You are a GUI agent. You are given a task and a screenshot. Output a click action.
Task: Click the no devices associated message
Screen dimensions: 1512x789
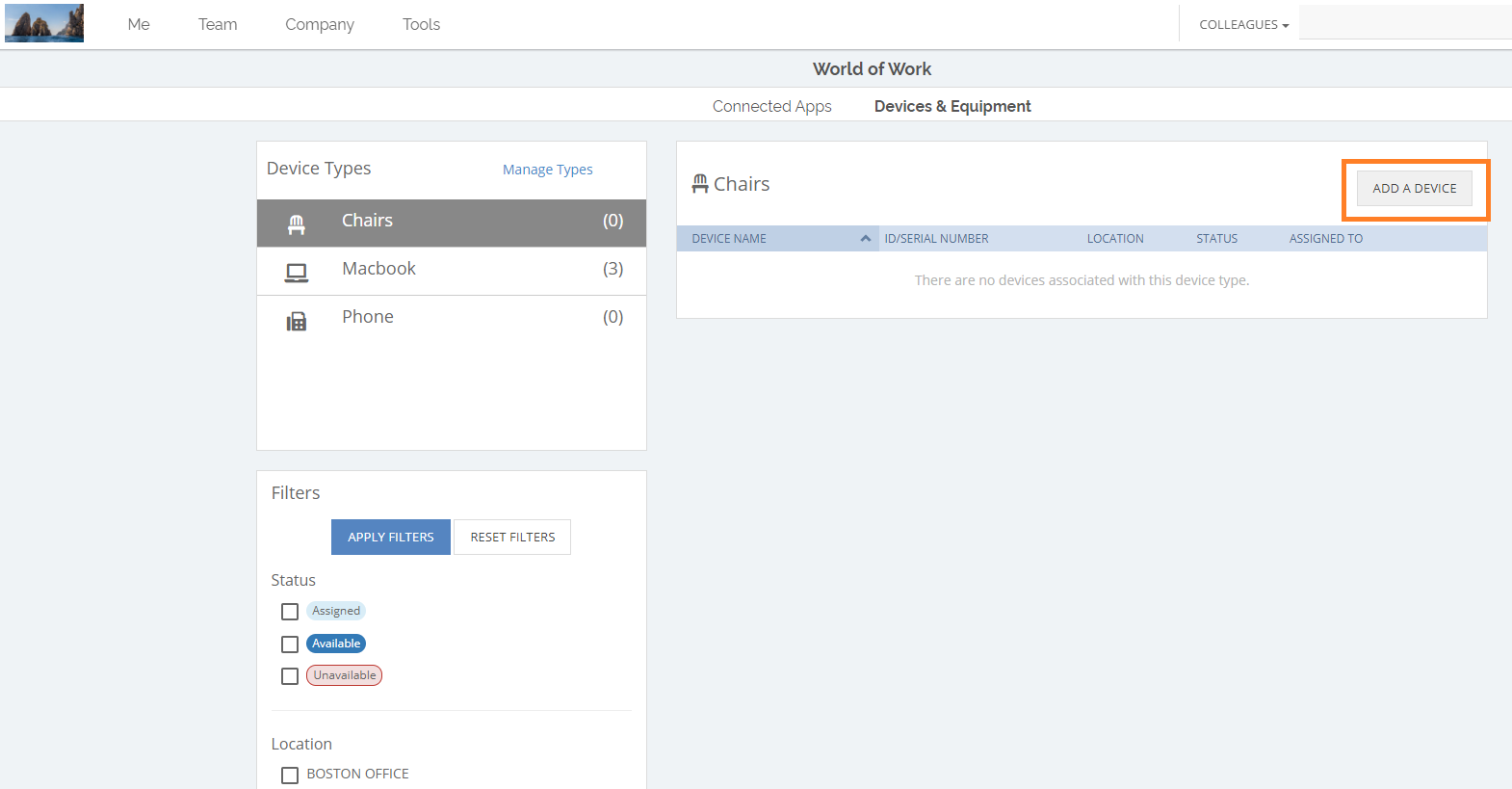1082,280
